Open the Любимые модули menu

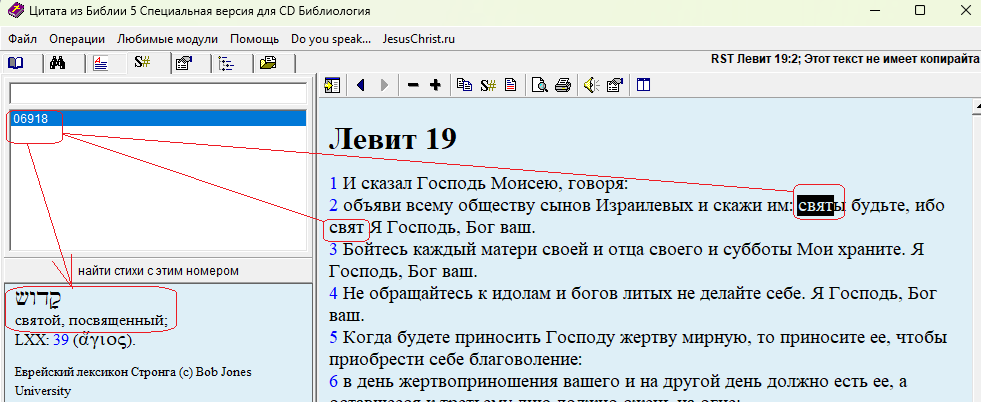pyautogui.click(x=167, y=39)
